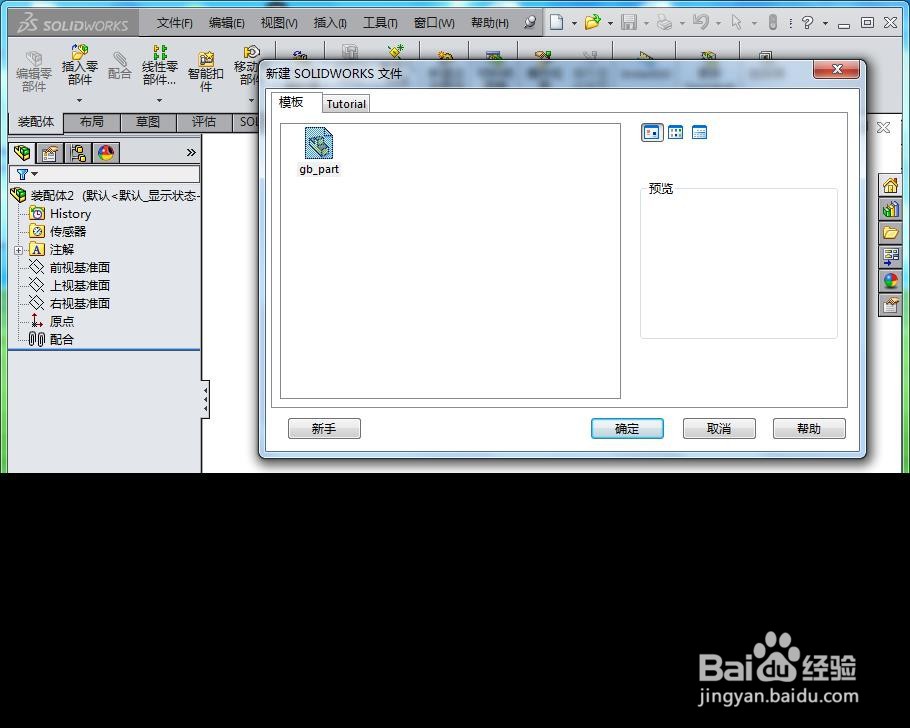Close the 新建 SOLIDWORKS 文件 dialog

836,69
